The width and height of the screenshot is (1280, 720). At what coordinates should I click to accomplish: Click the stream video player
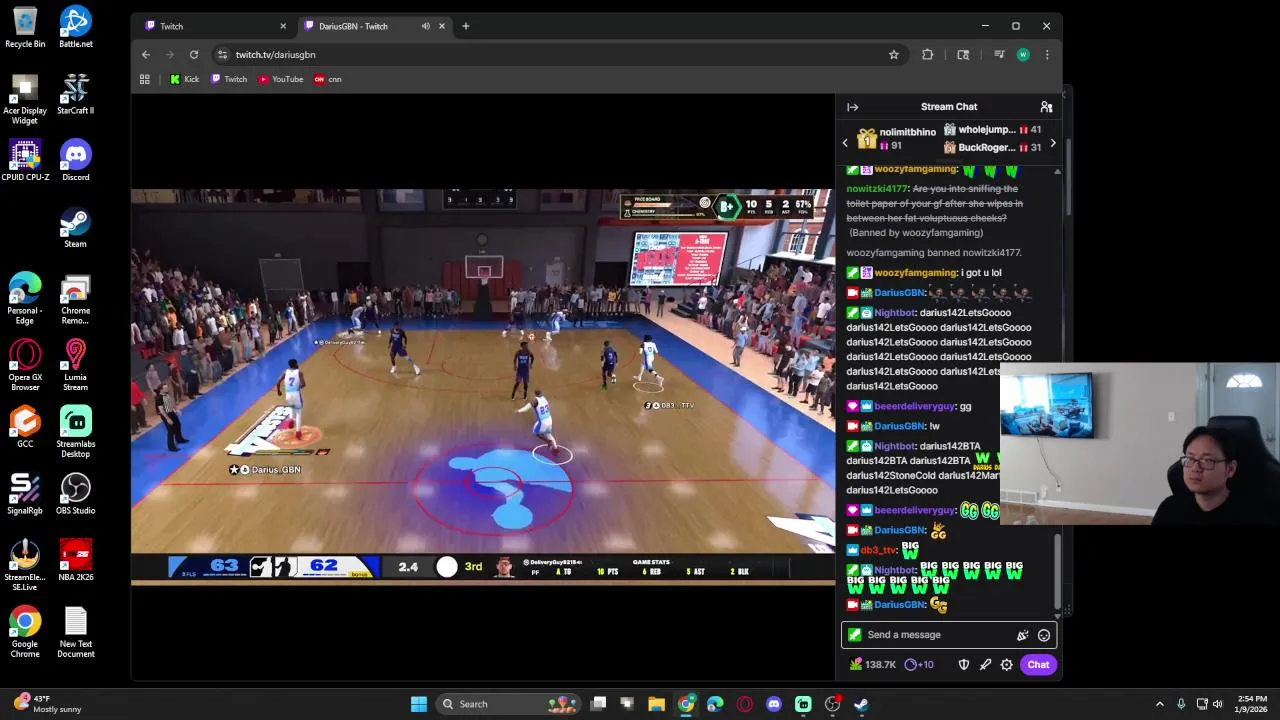[x=483, y=387]
